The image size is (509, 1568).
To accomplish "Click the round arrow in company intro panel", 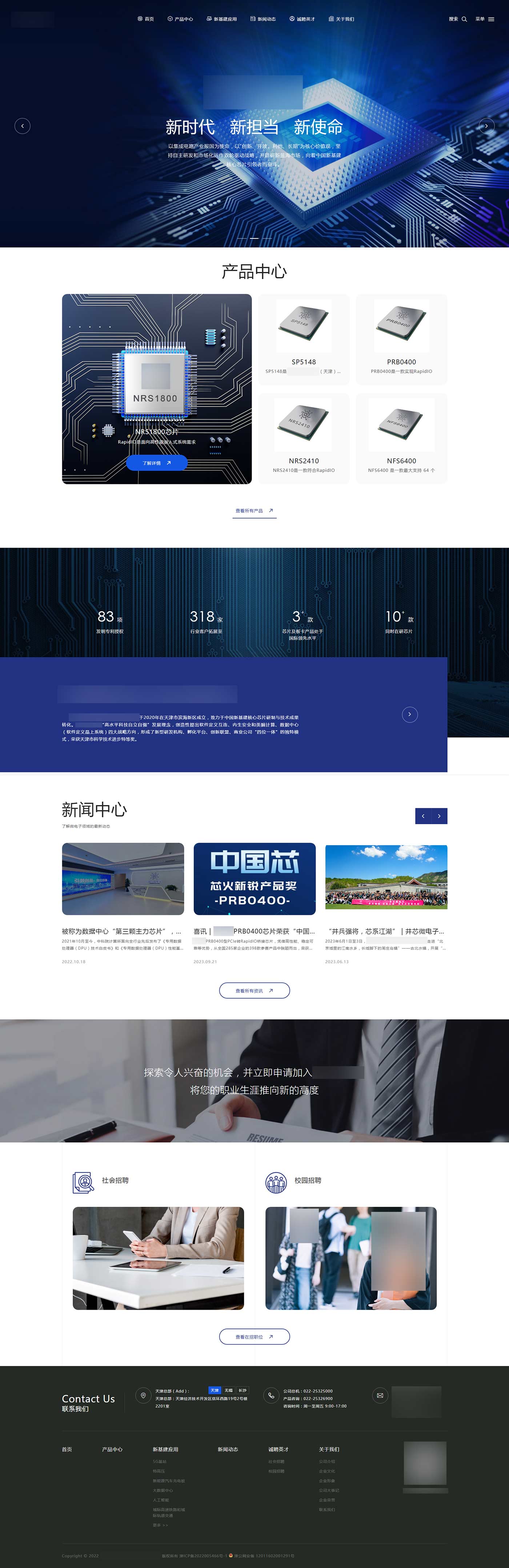I will click(x=410, y=714).
